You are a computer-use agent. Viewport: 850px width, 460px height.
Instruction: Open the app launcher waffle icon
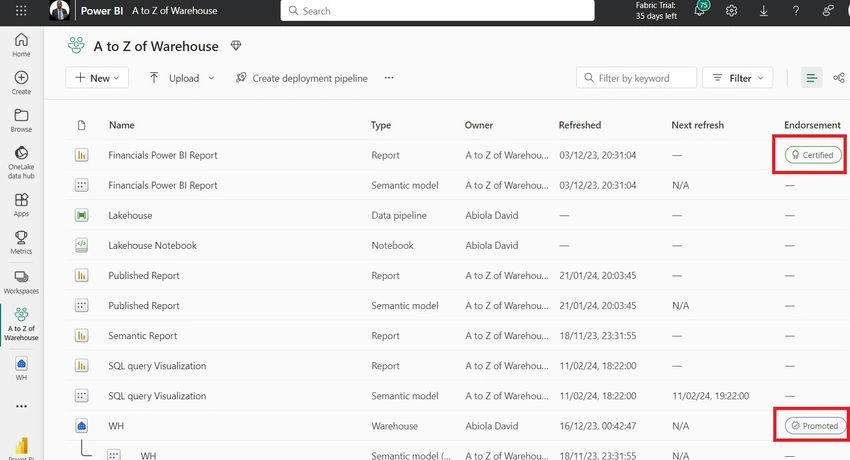(21, 11)
